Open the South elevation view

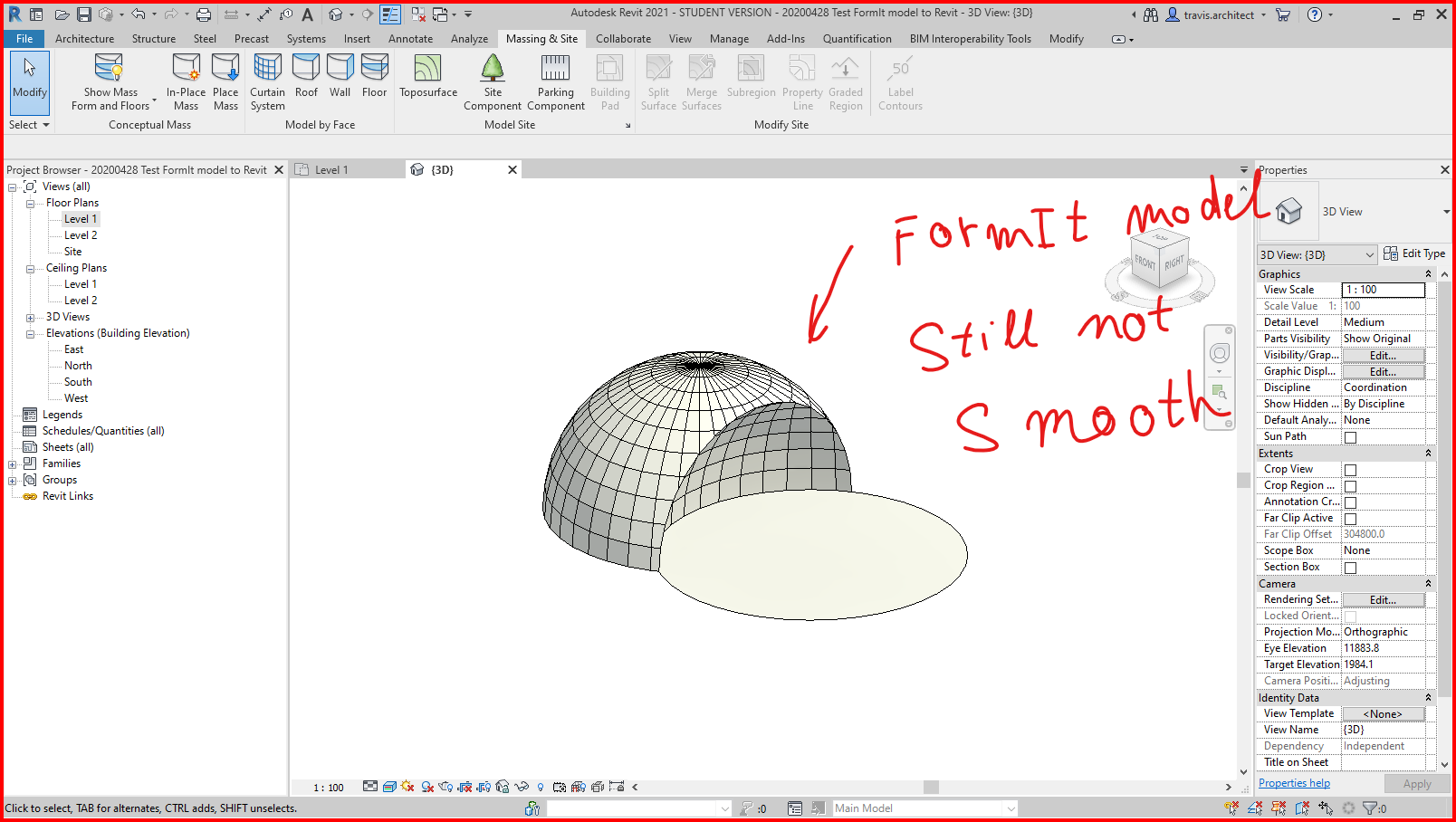77,381
